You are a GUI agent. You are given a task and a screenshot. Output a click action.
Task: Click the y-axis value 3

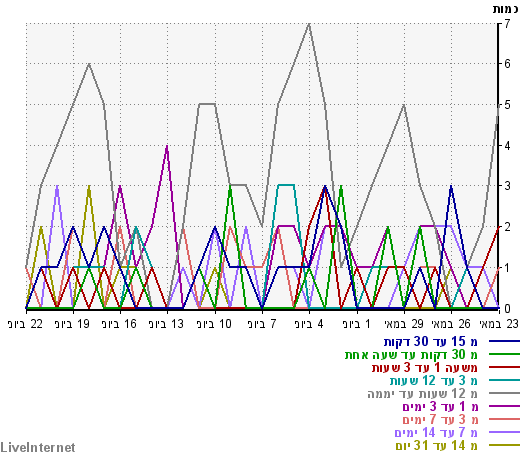[x=507, y=186]
